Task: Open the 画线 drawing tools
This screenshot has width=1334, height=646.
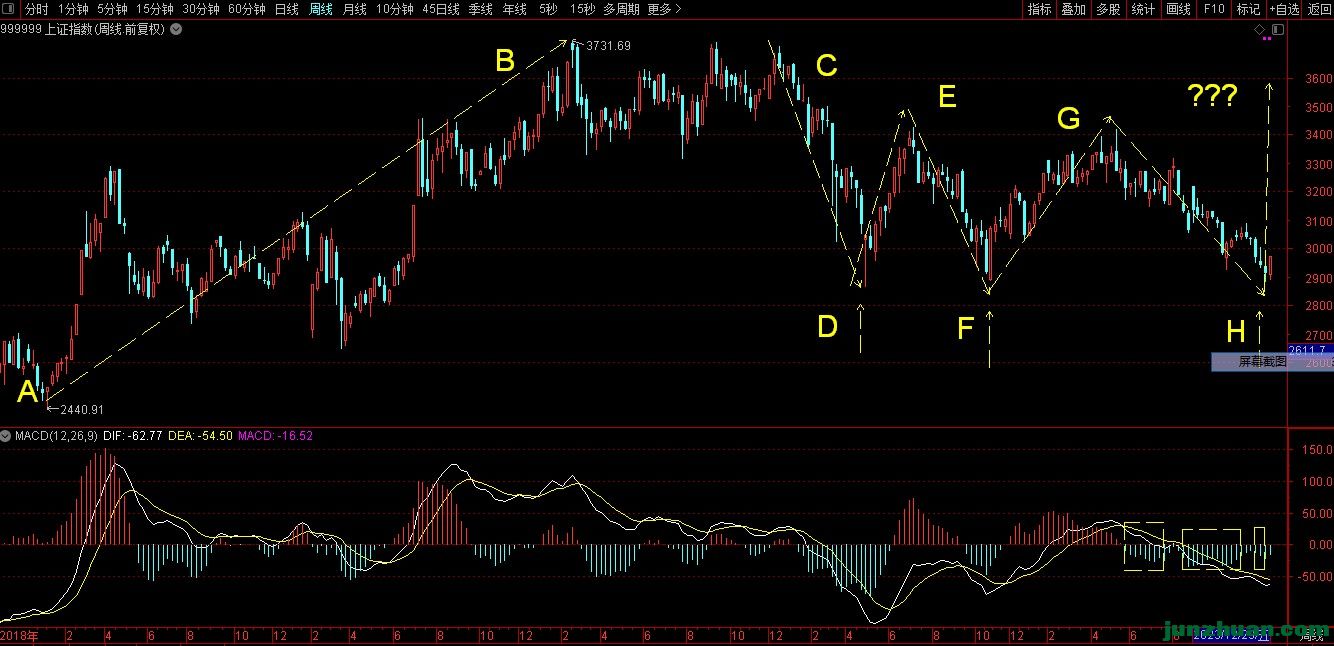Action: click(1179, 9)
